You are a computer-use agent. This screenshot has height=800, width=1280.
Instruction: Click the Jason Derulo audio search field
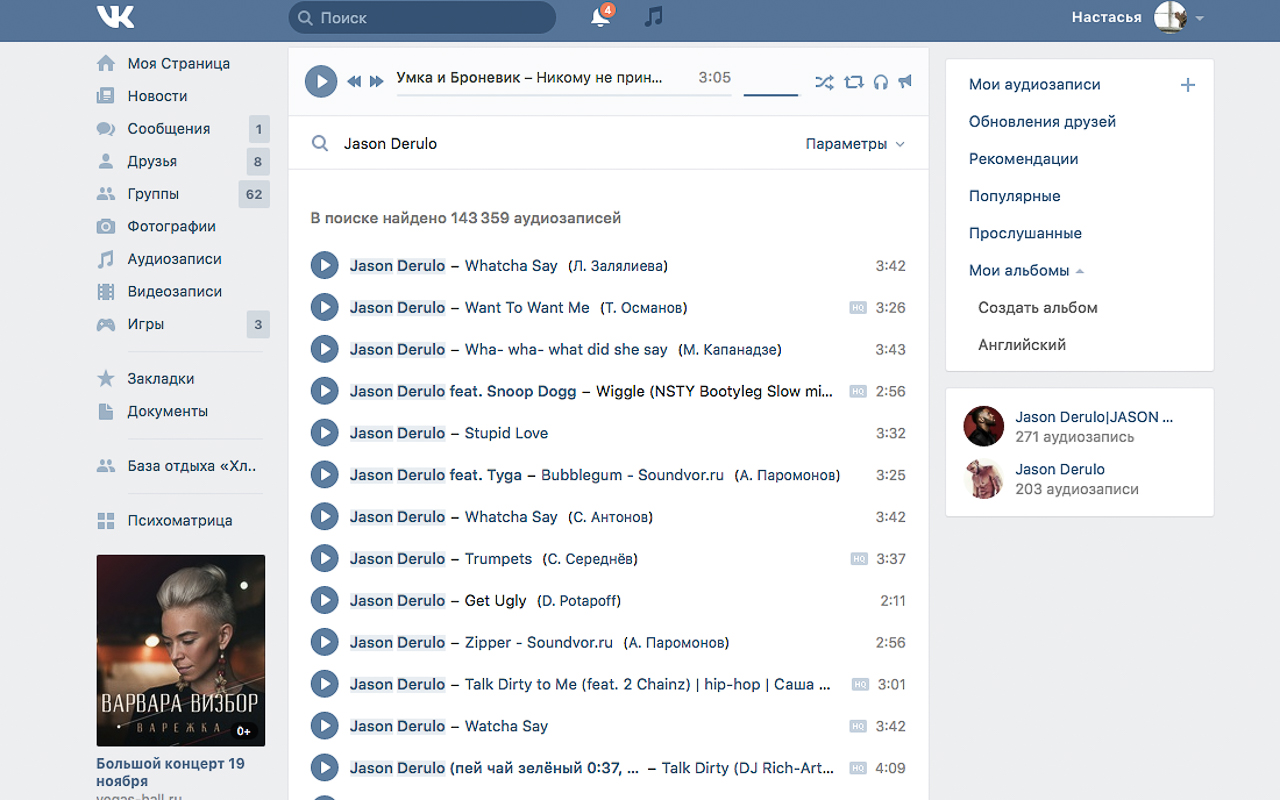pyautogui.click(x=570, y=144)
